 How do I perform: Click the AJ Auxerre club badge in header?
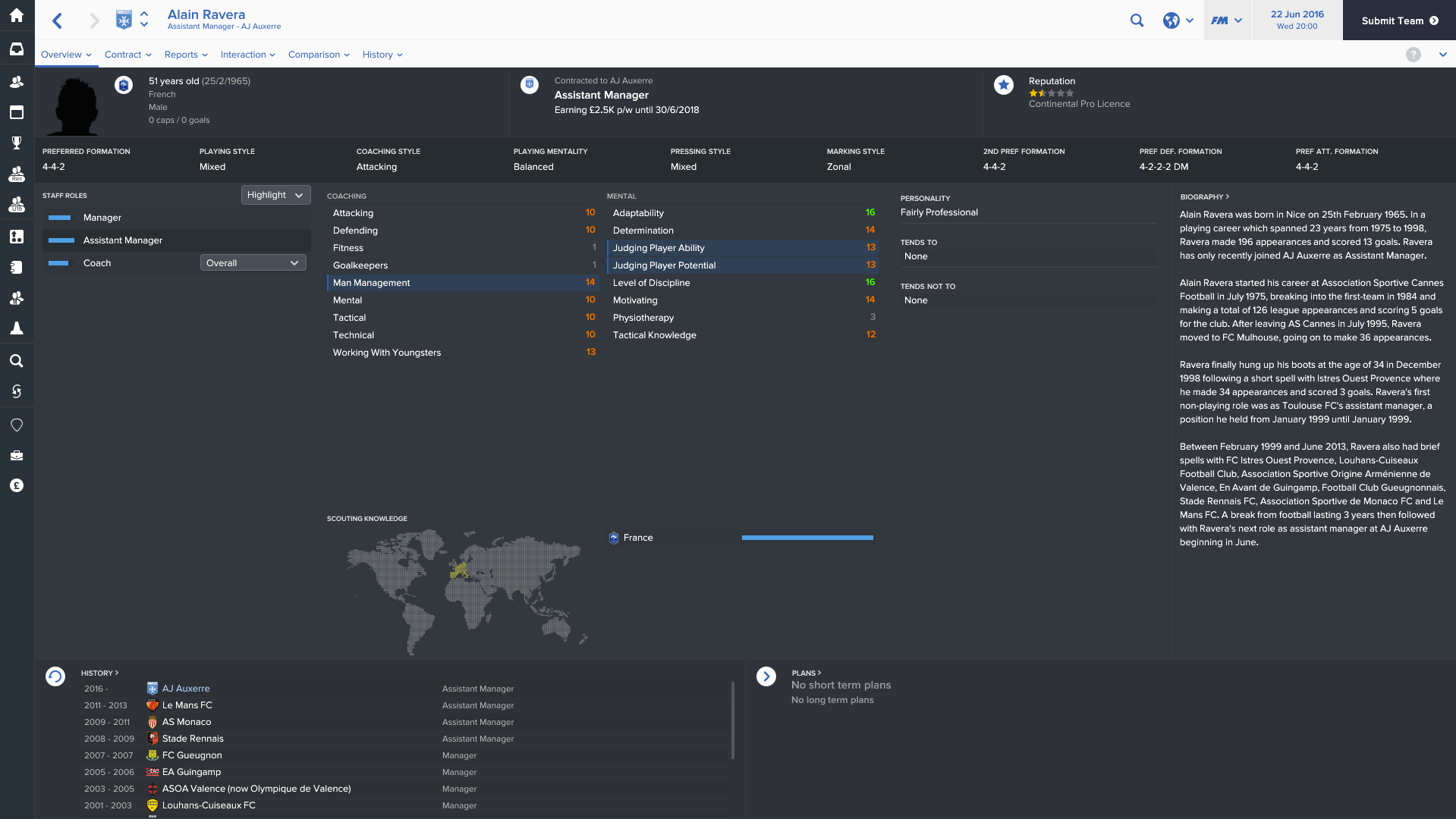[124, 20]
